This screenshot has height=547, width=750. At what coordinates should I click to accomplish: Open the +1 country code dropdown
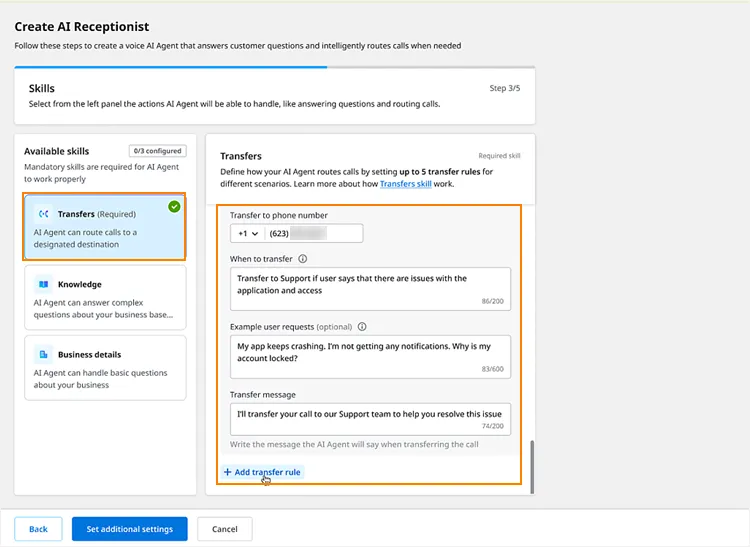tap(248, 233)
